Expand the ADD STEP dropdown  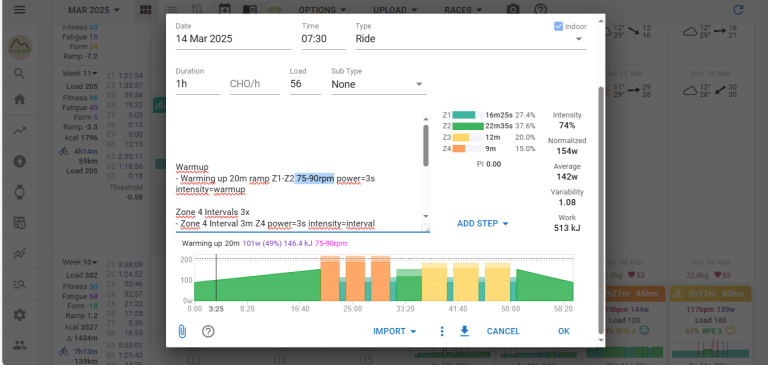click(483, 224)
